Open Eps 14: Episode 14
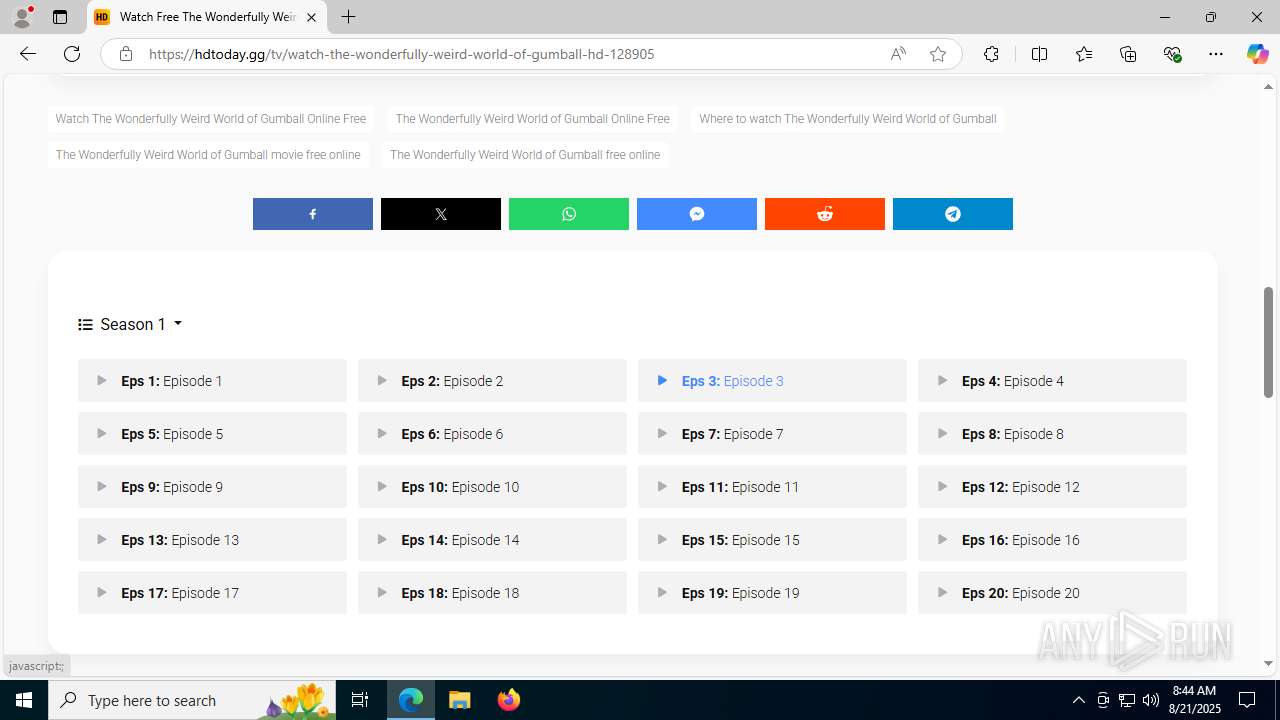This screenshot has width=1280, height=720. pos(492,540)
